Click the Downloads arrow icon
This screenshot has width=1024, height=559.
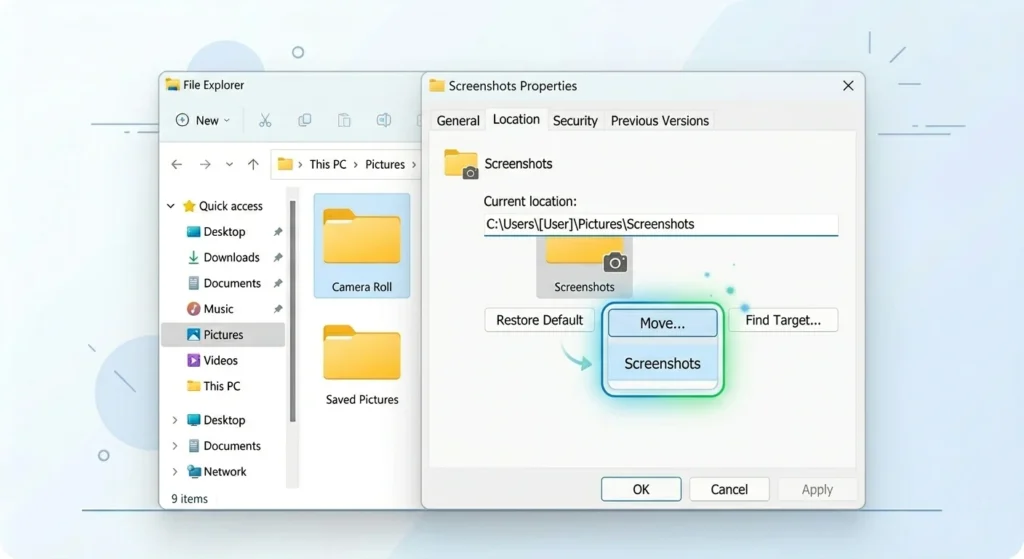tap(193, 257)
